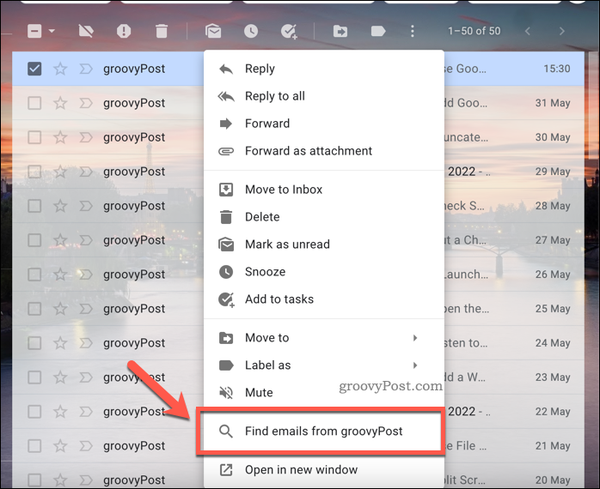Select the 29 May email checkbox
This screenshot has width=600, height=489.
[34, 171]
